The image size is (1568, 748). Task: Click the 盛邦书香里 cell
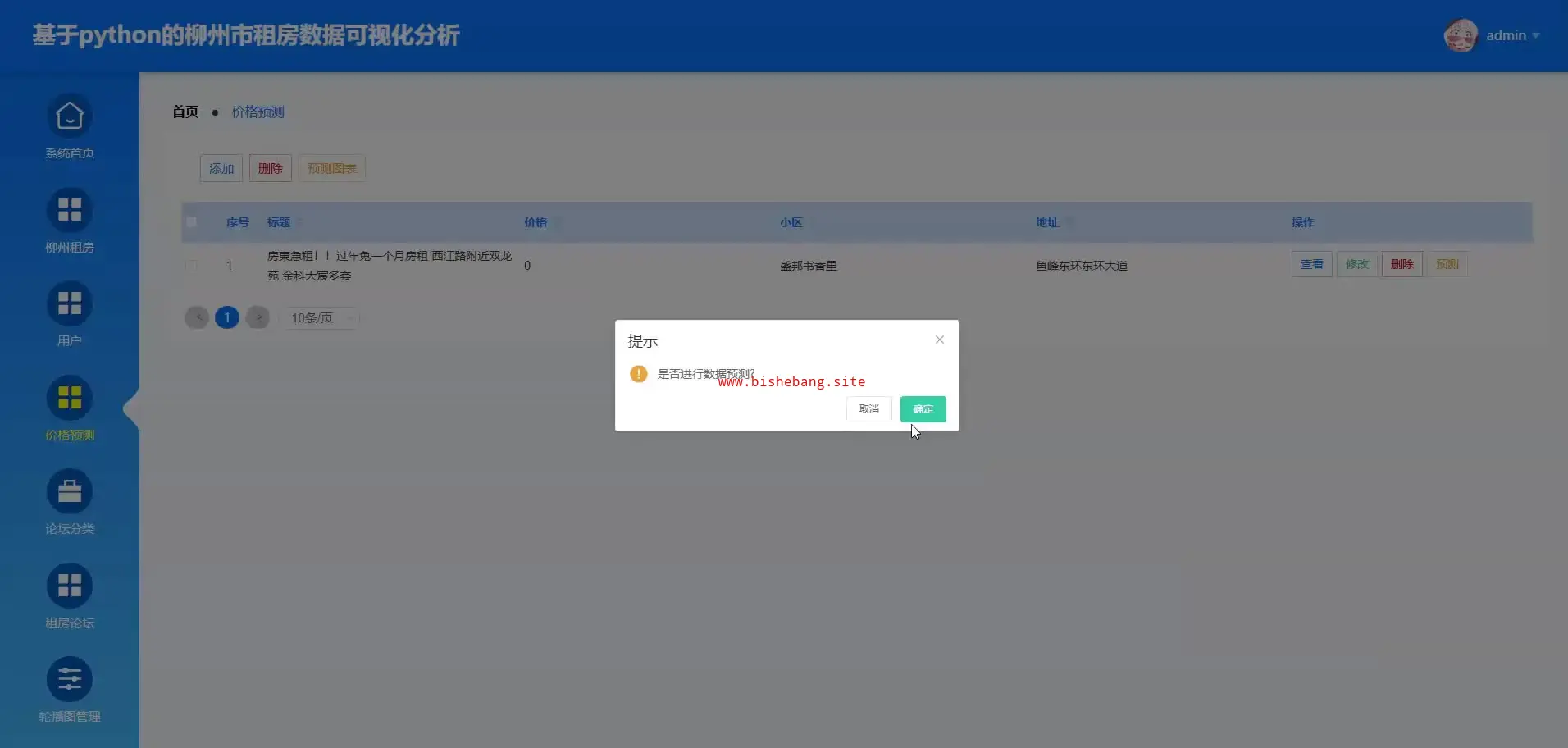[x=809, y=266]
